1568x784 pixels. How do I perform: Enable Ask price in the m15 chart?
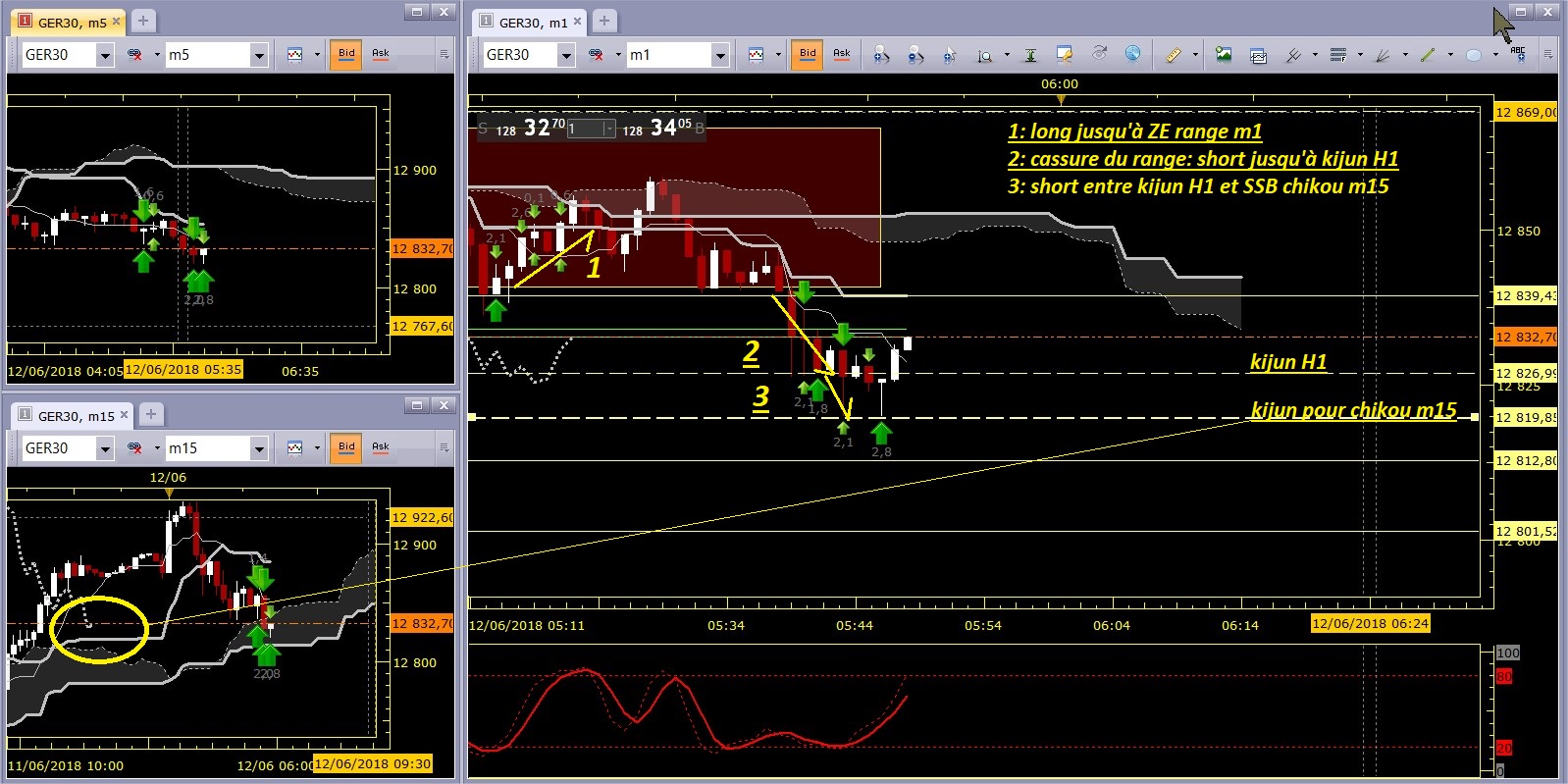tap(381, 447)
